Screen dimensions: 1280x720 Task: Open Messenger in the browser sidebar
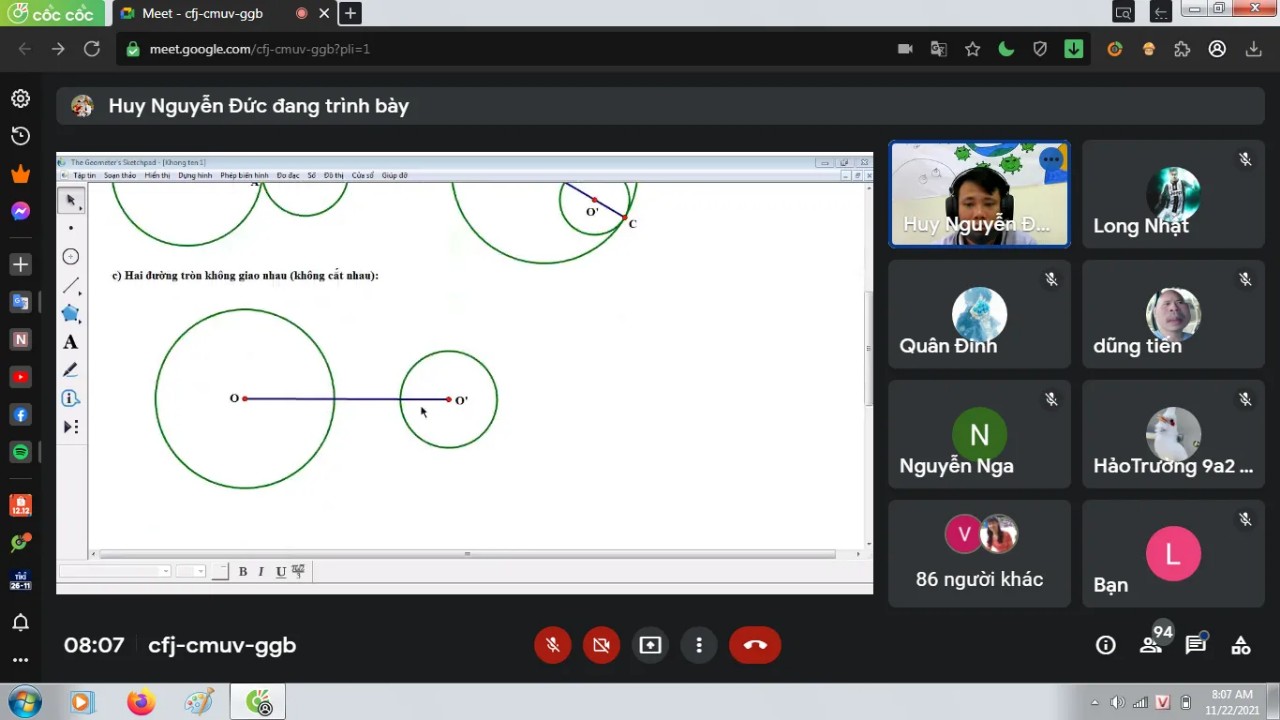20,211
